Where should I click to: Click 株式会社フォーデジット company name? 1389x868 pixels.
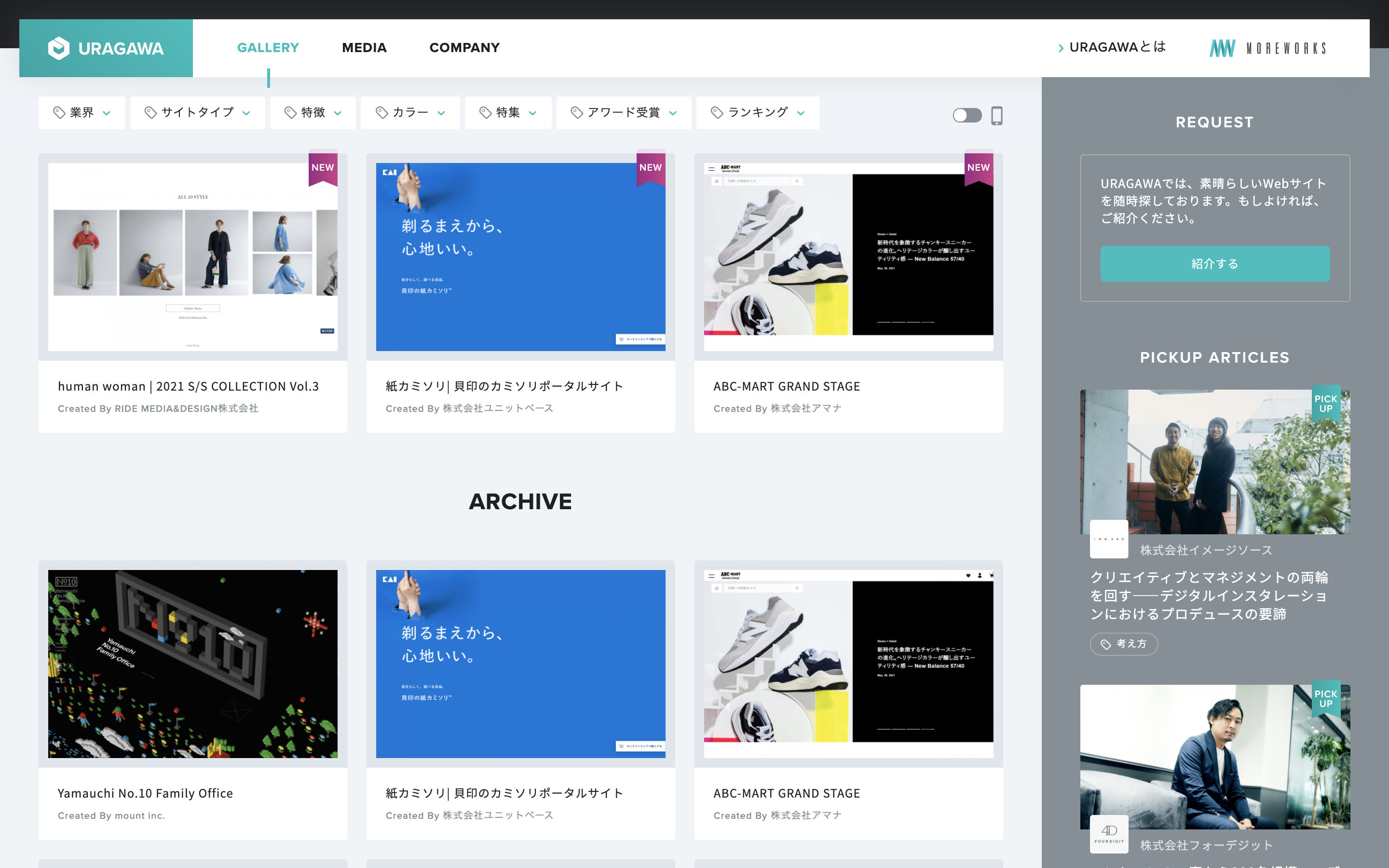point(1207,845)
